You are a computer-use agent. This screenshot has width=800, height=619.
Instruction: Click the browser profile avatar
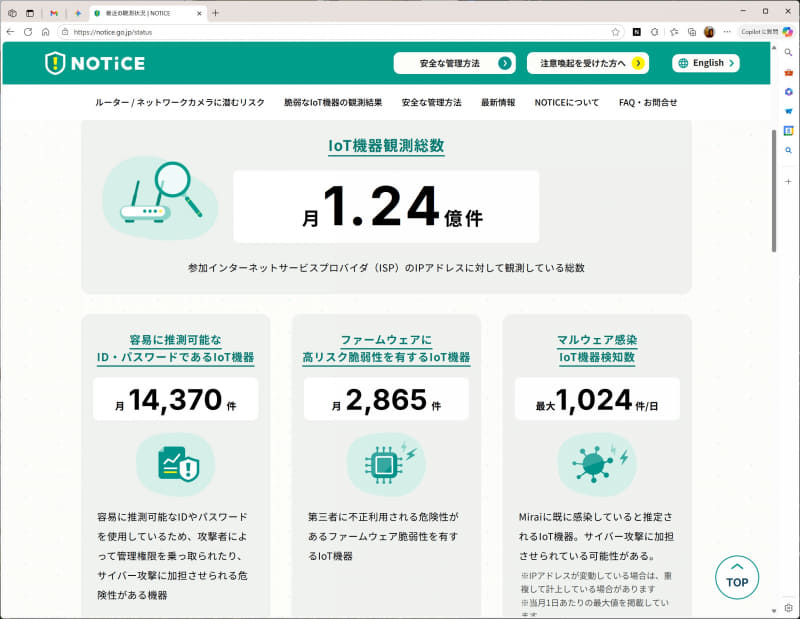708,31
